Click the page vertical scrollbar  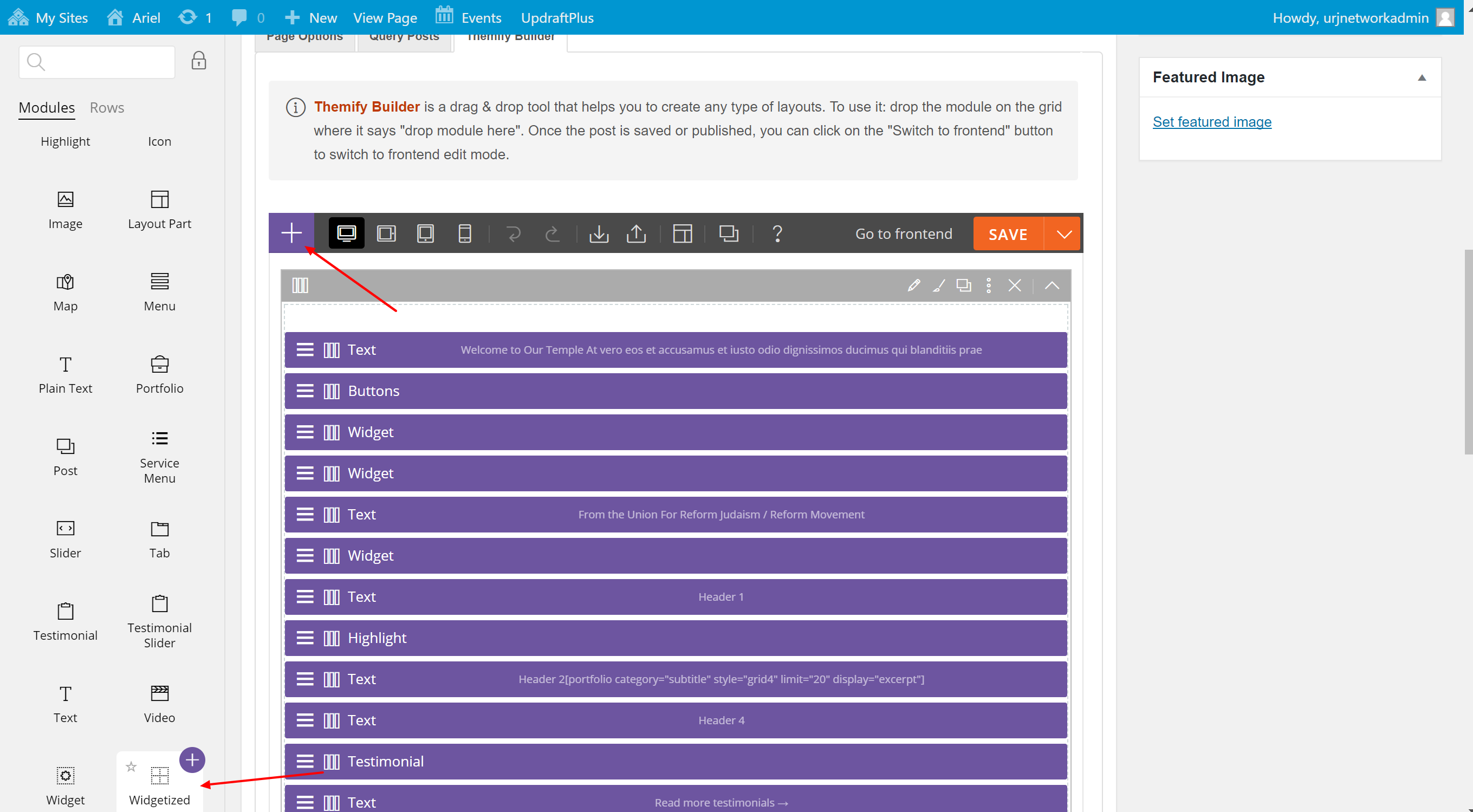[x=1468, y=352]
